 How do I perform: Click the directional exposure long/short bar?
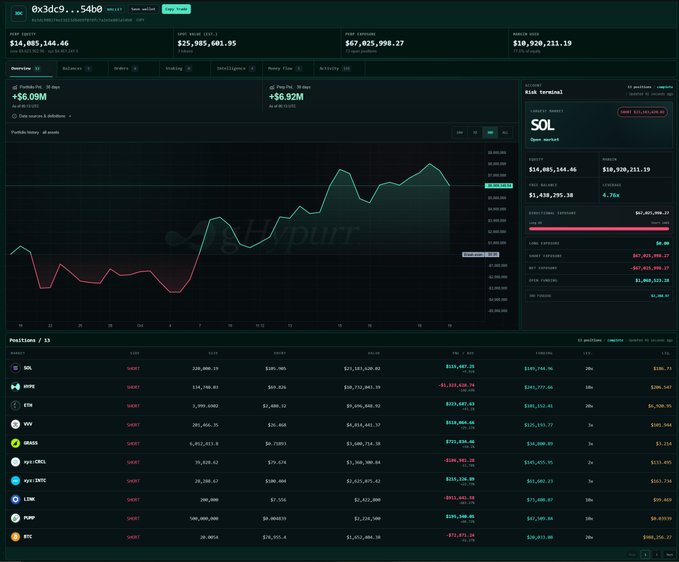[599, 229]
